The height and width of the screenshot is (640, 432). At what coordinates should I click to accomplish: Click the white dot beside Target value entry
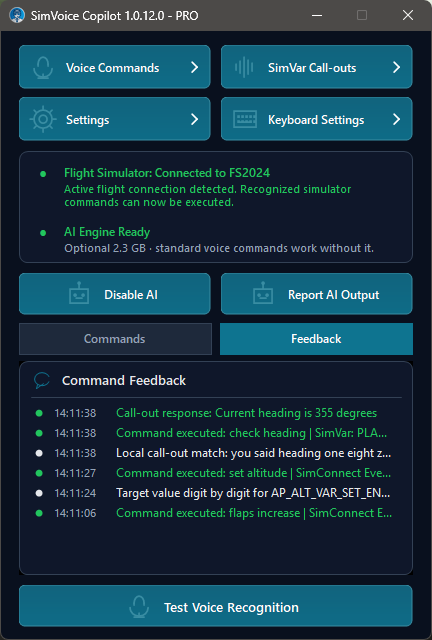pos(39,493)
